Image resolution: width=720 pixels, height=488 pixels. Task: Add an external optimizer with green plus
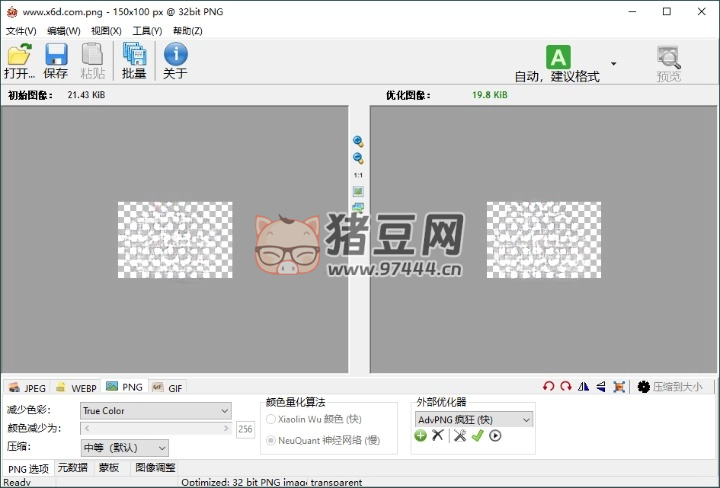421,436
